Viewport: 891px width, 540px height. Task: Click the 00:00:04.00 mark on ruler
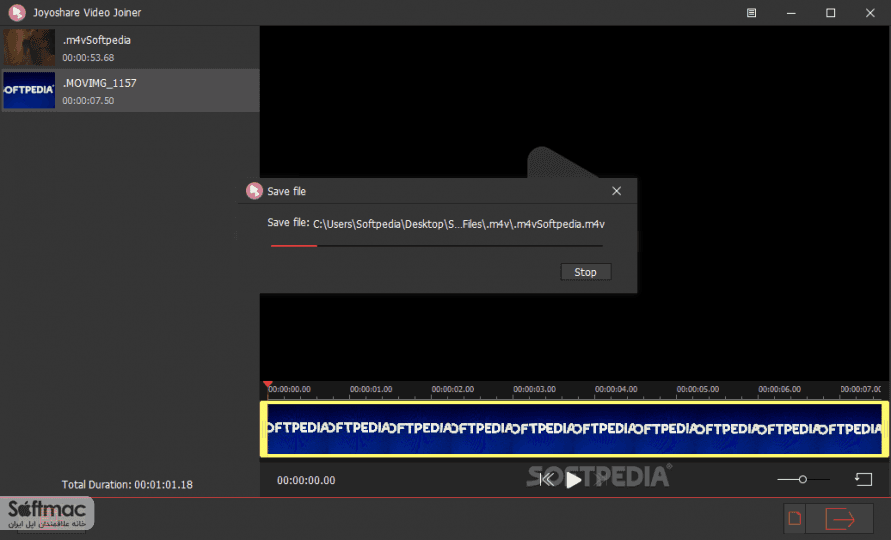(x=616, y=389)
